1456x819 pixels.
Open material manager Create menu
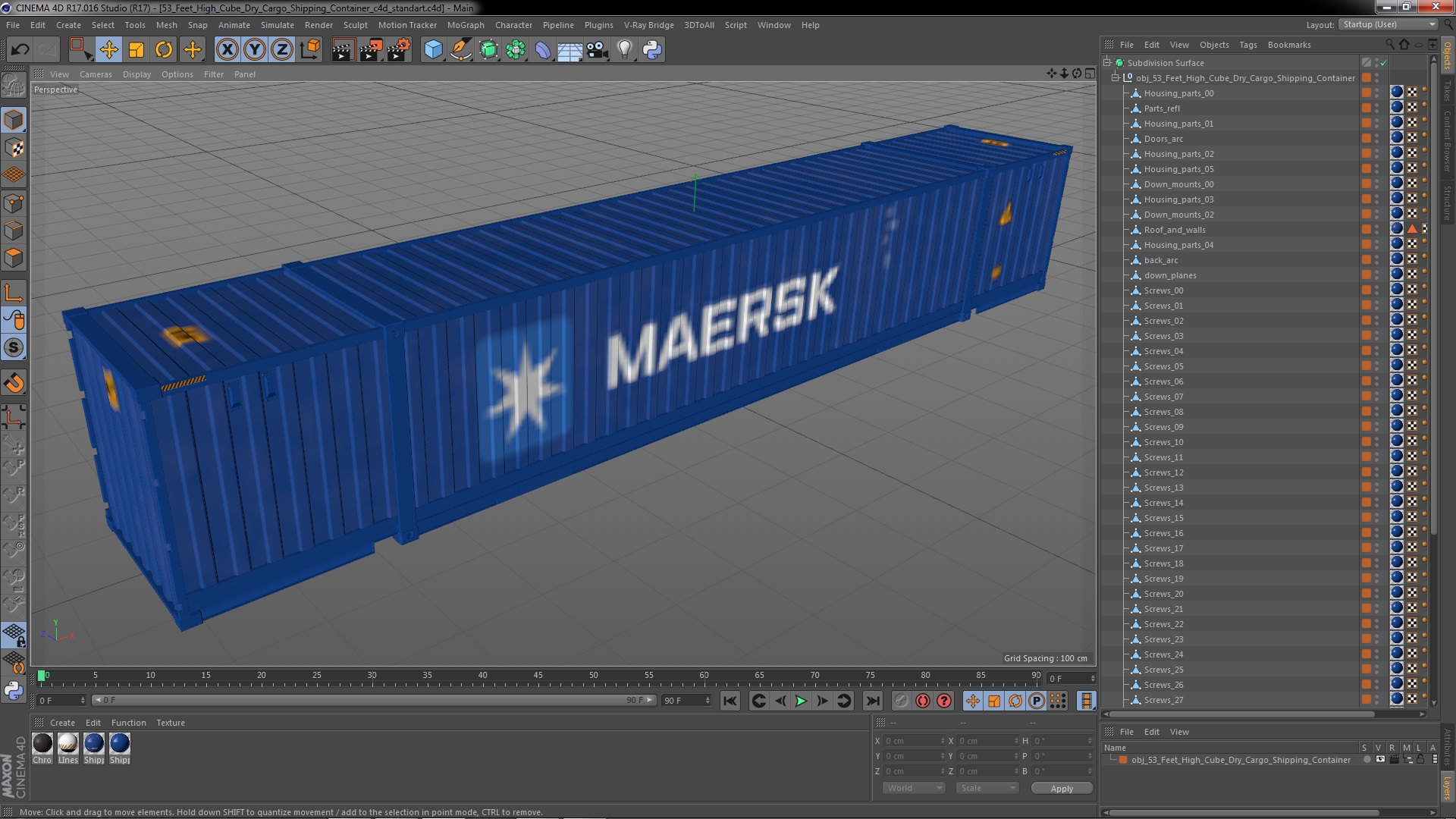click(x=62, y=723)
